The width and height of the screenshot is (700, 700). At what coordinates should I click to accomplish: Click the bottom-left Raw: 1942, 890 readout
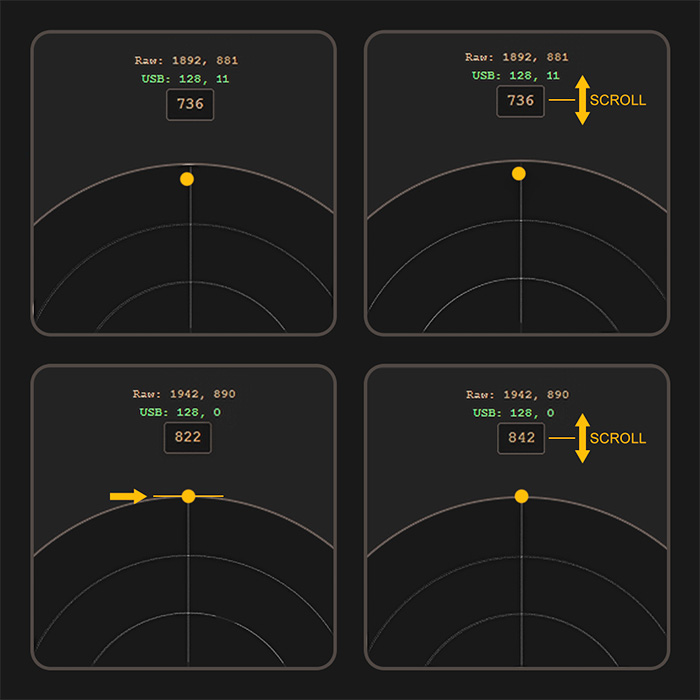pos(184,394)
